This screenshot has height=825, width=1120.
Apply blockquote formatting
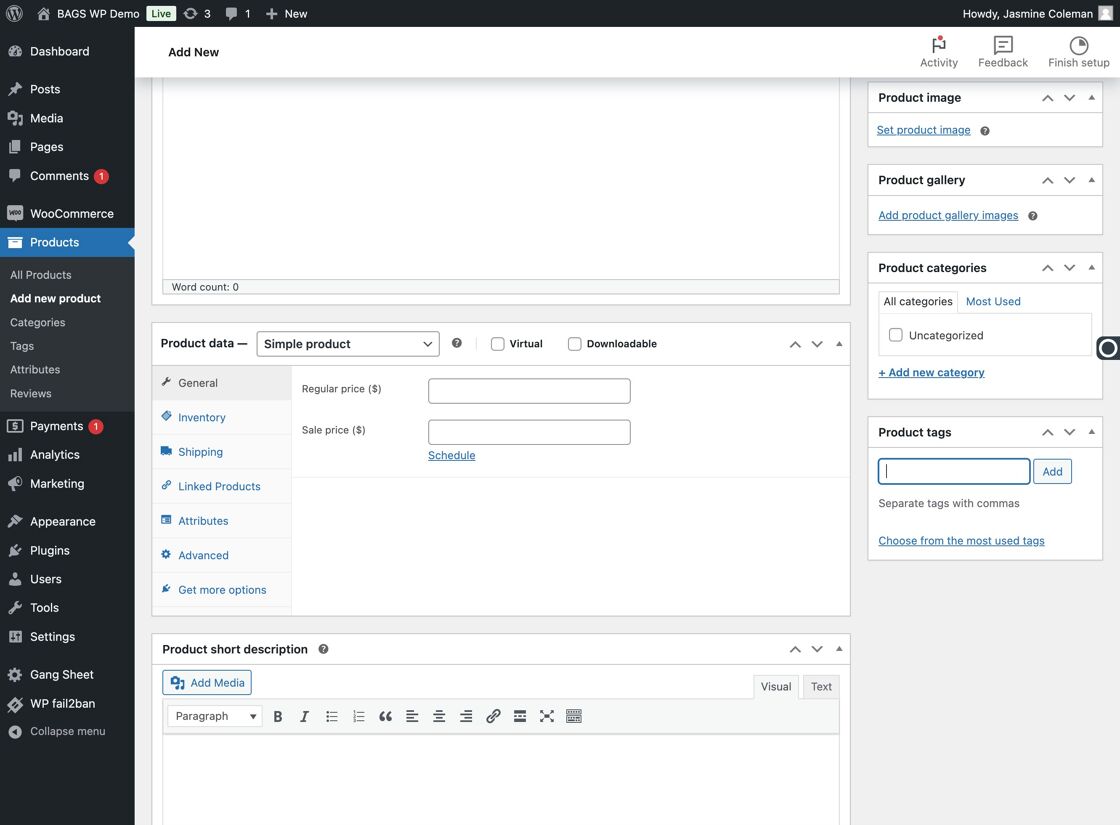[x=385, y=716]
